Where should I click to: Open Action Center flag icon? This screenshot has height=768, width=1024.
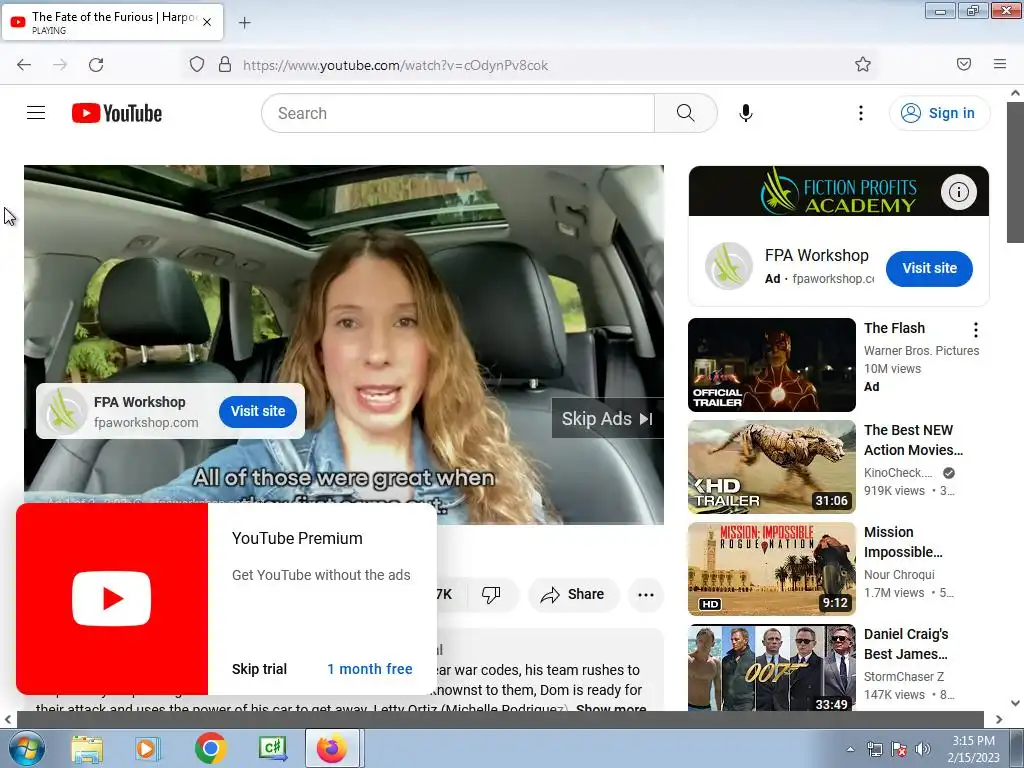899,749
